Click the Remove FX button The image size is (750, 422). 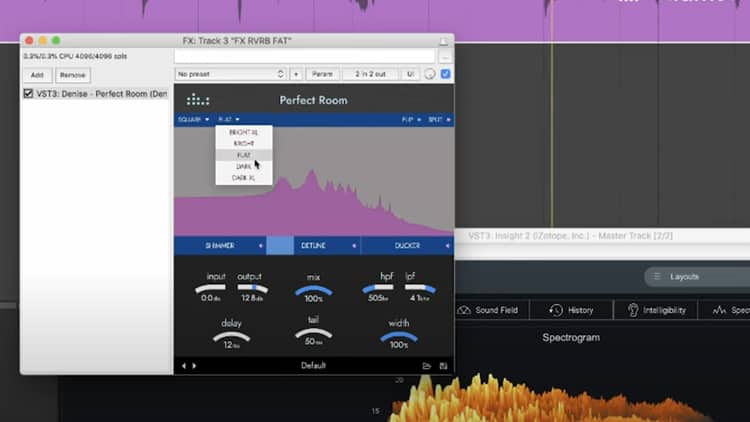[x=73, y=75]
